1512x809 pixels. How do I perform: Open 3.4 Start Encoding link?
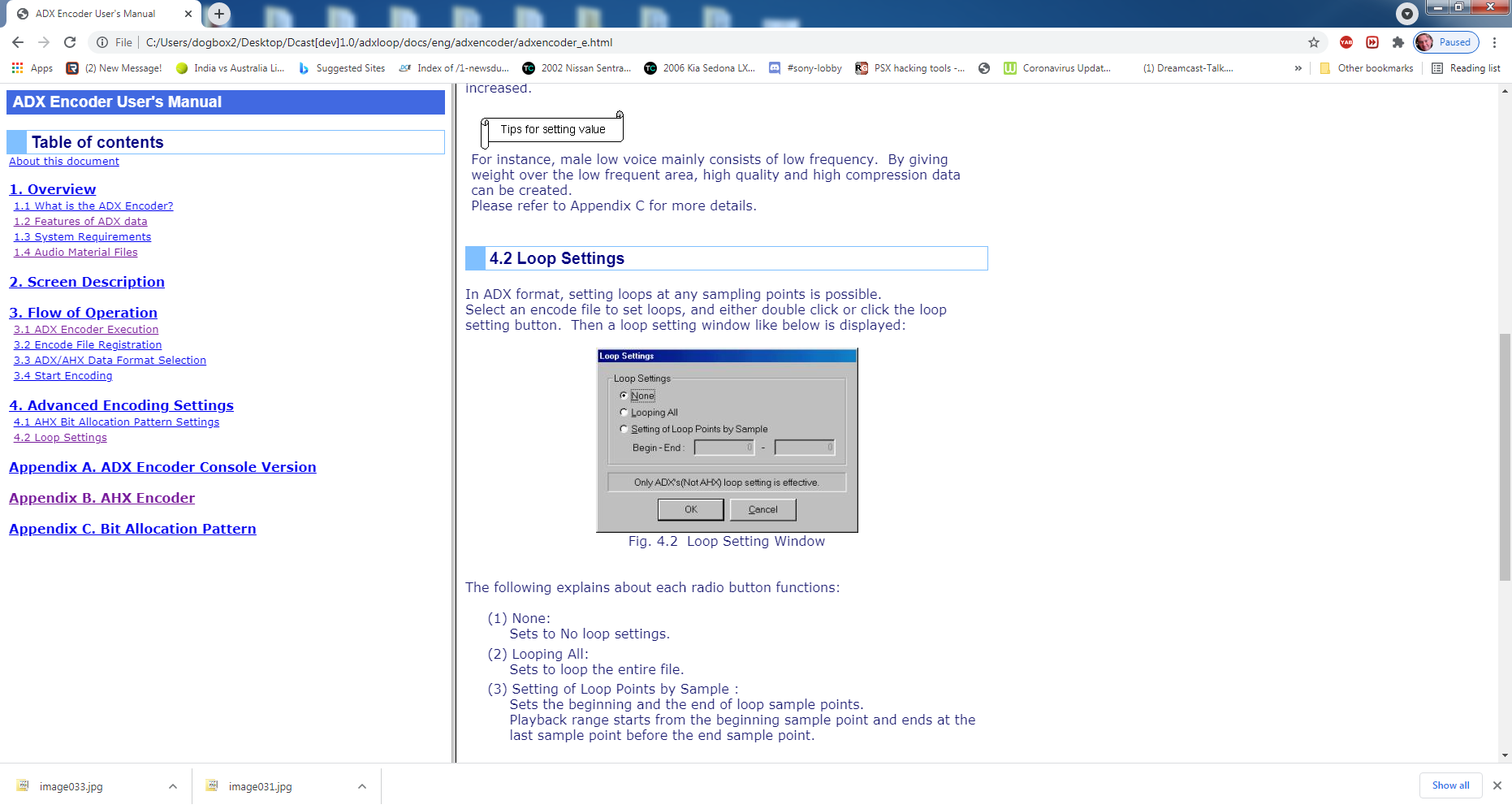coord(63,376)
